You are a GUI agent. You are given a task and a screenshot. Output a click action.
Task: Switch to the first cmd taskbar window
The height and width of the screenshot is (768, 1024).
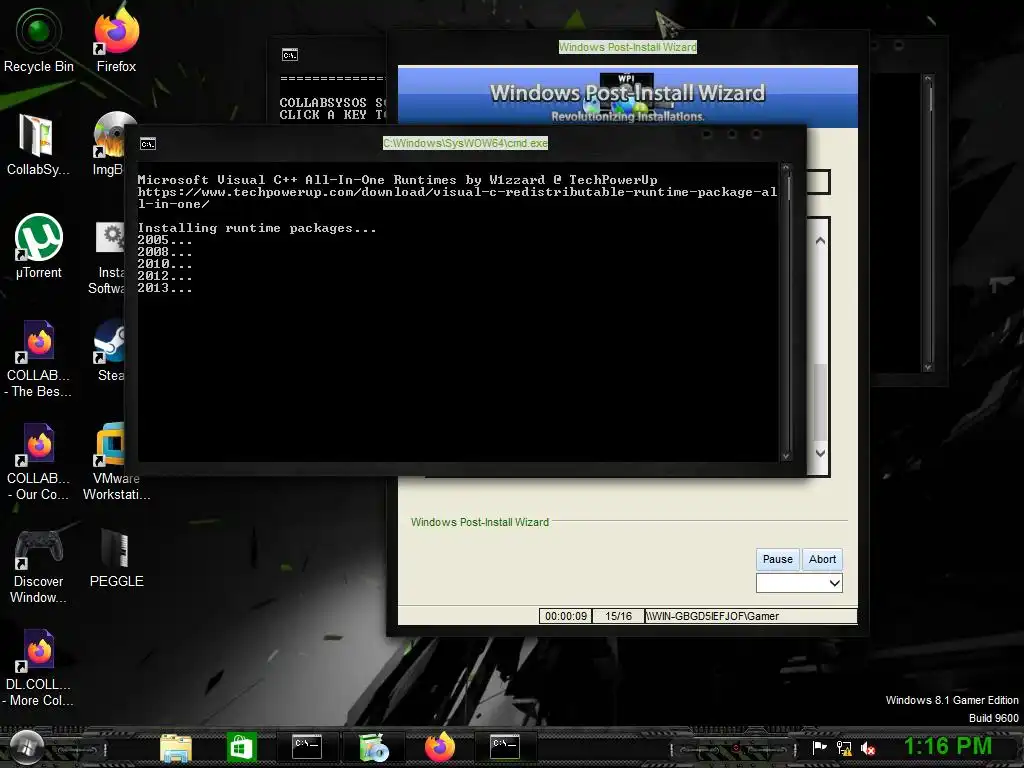(307, 747)
